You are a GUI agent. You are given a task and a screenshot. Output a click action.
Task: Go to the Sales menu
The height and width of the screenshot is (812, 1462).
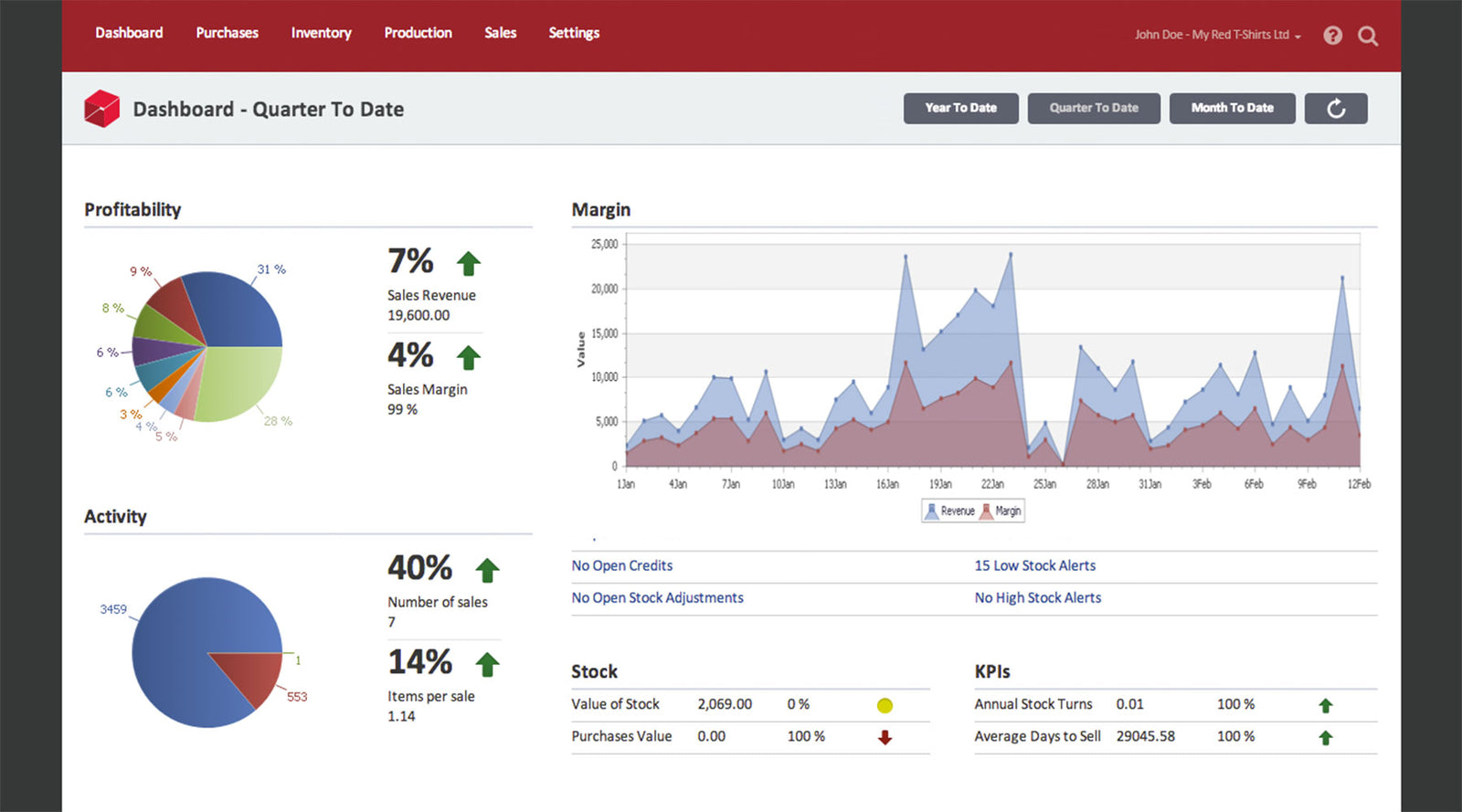[x=500, y=33]
